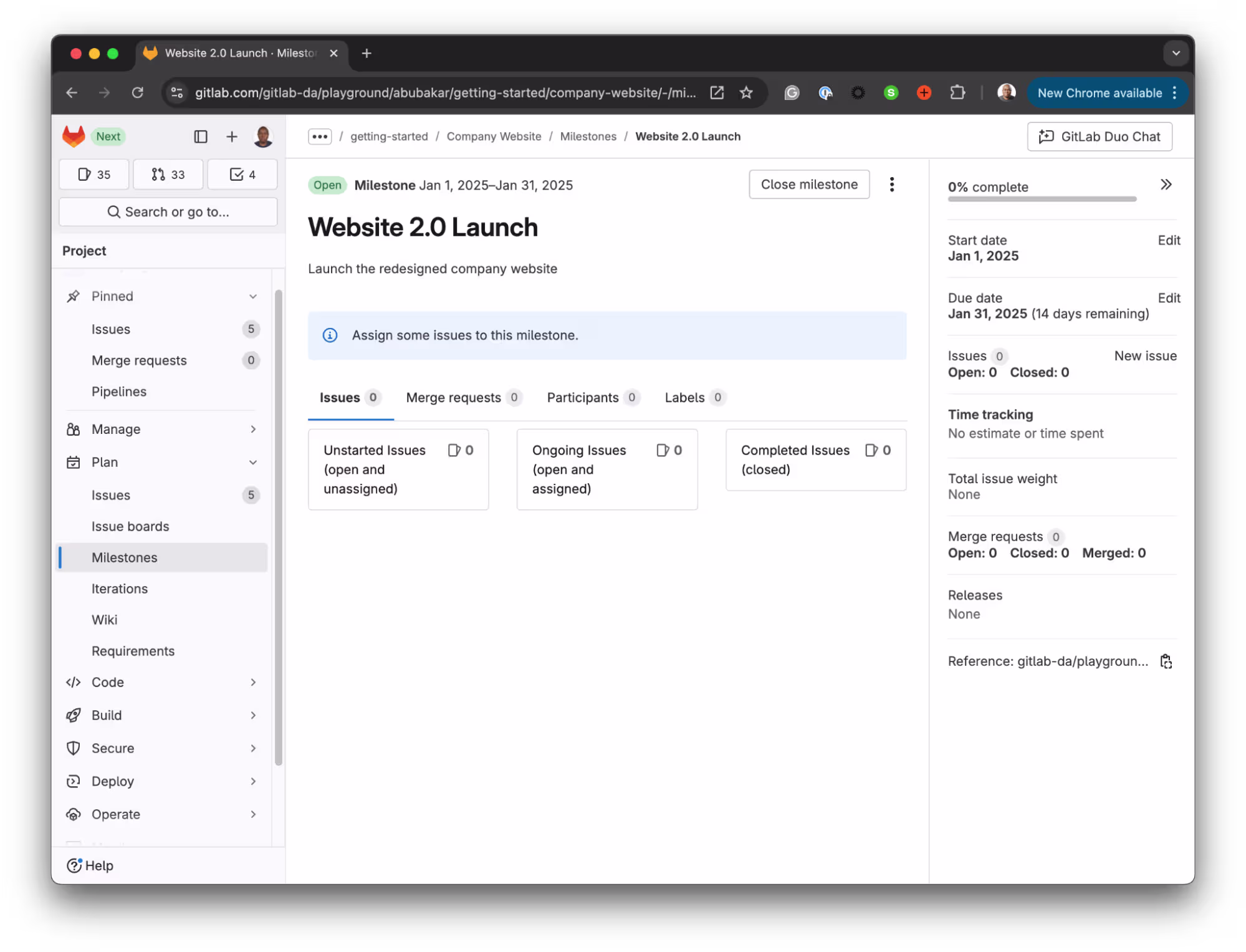The height and width of the screenshot is (952, 1246).
Task: Open GitLab Duo Chat
Action: click(1099, 136)
